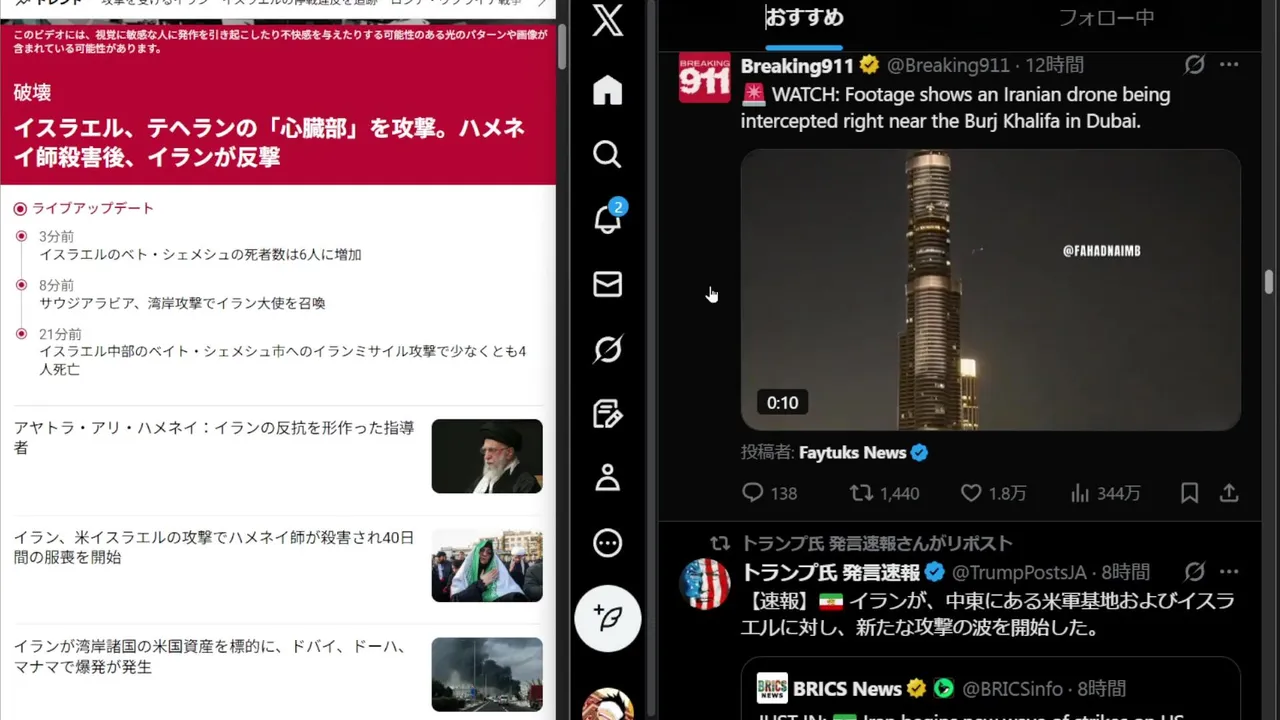Viewport: 1280px width, 720px height.
Task: Bookmark the Breaking911 post
Action: click(1189, 493)
